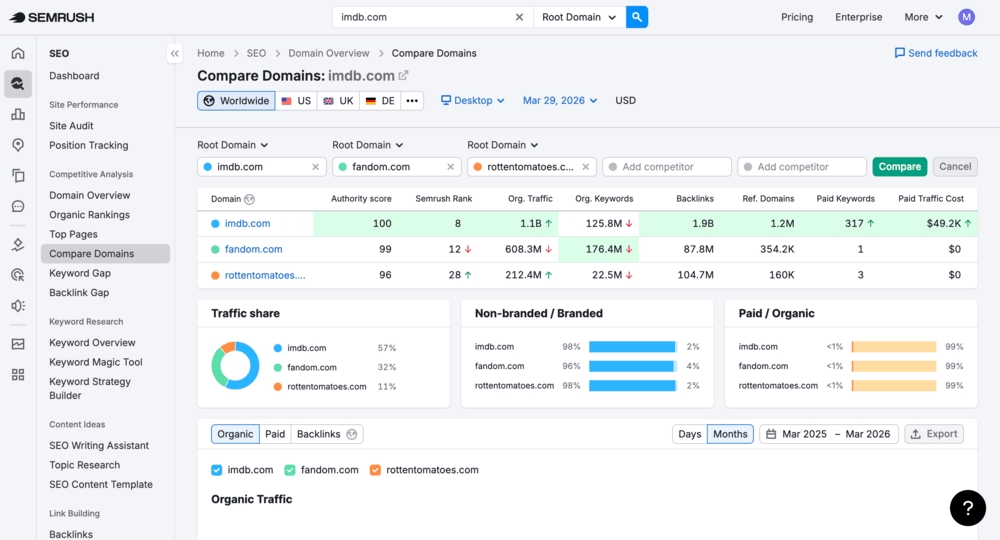This screenshot has height=540, width=1000.
Task: Click the Export button
Action: tap(934, 434)
